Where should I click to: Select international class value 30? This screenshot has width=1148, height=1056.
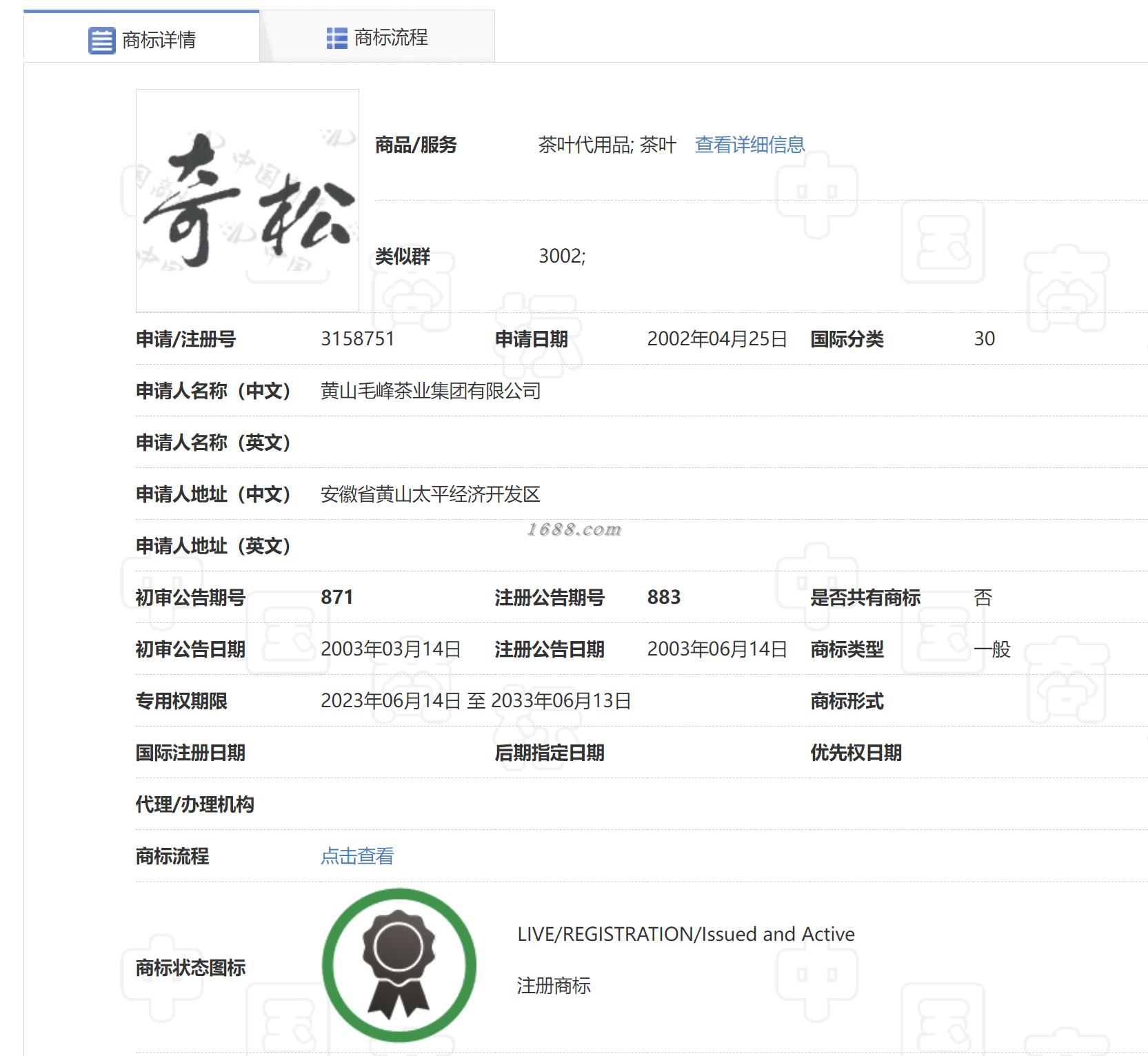coord(985,338)
